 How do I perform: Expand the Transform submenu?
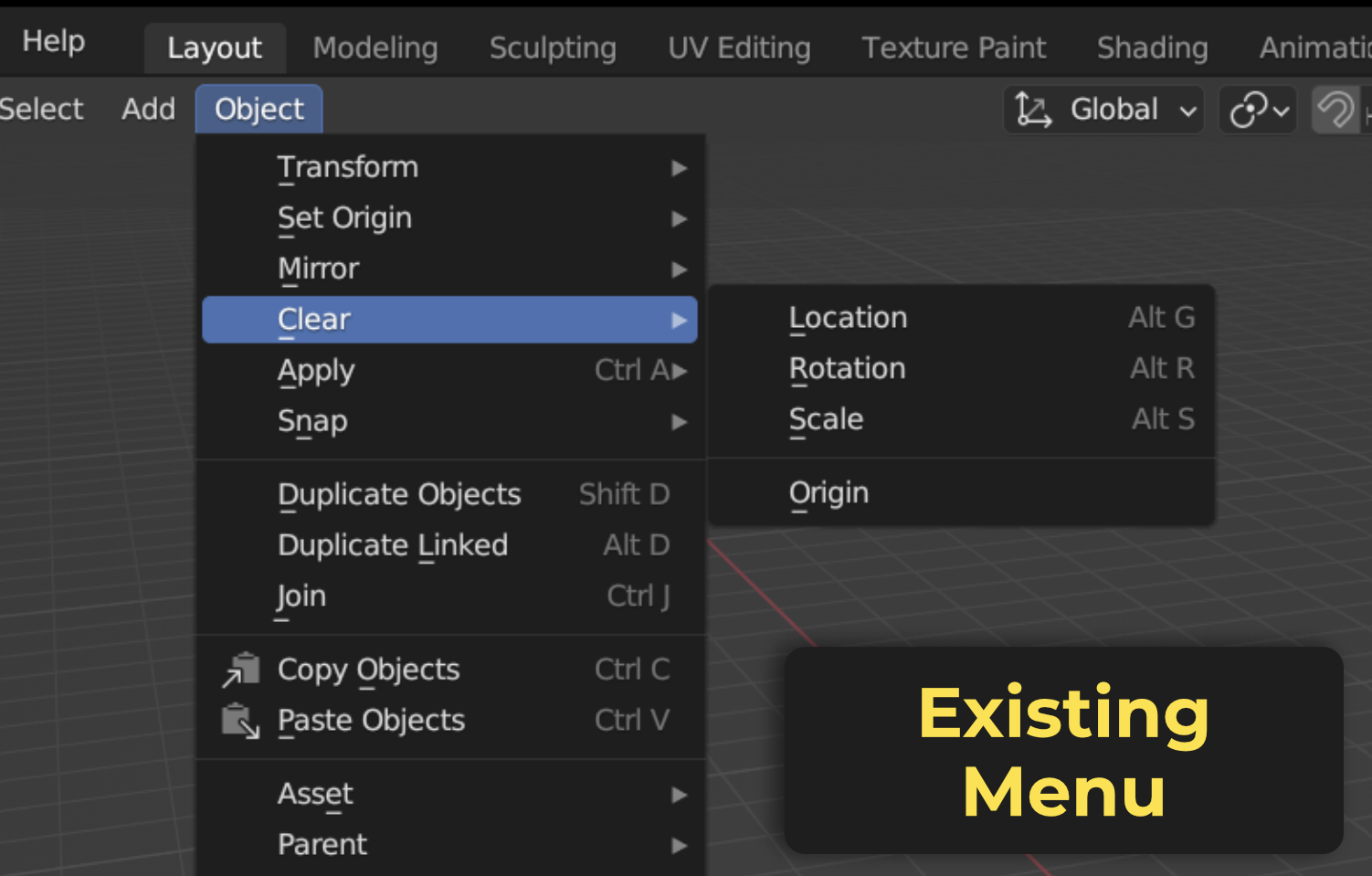point(450,167)
